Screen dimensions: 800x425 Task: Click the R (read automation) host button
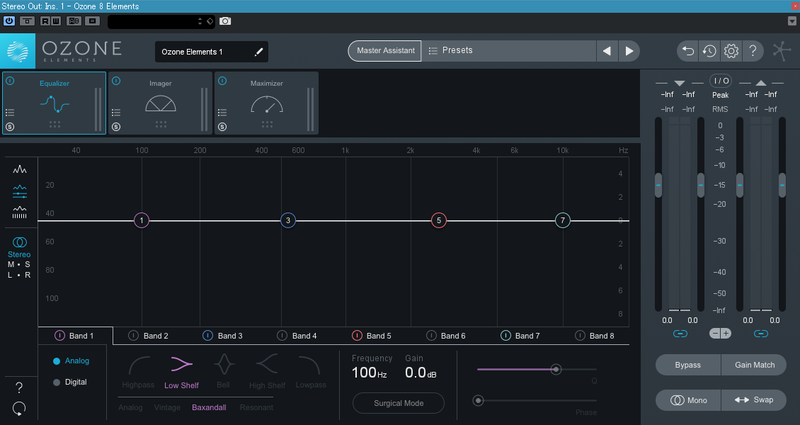[45, 21]
